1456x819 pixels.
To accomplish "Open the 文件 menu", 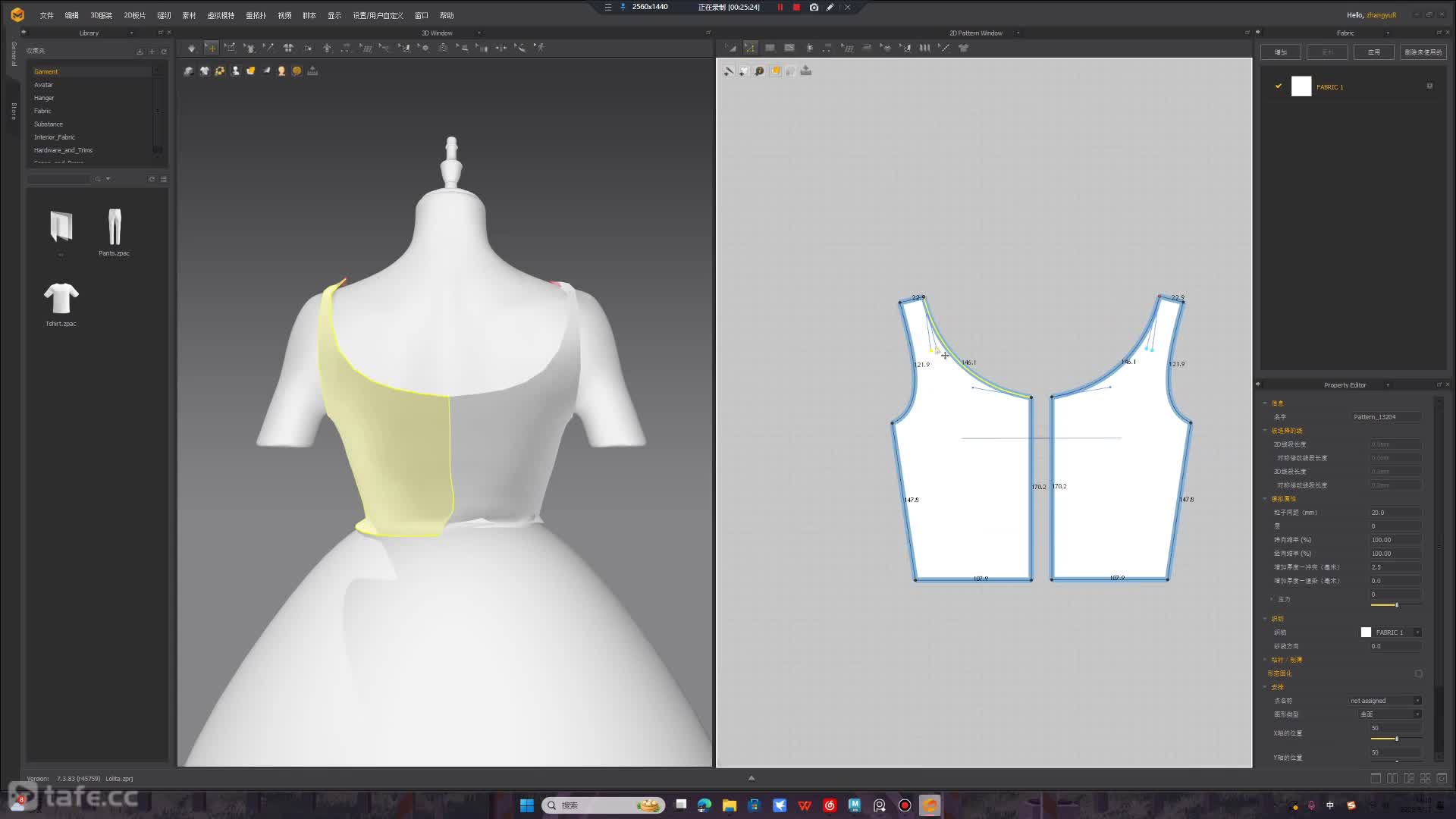I will pos(47,15).
